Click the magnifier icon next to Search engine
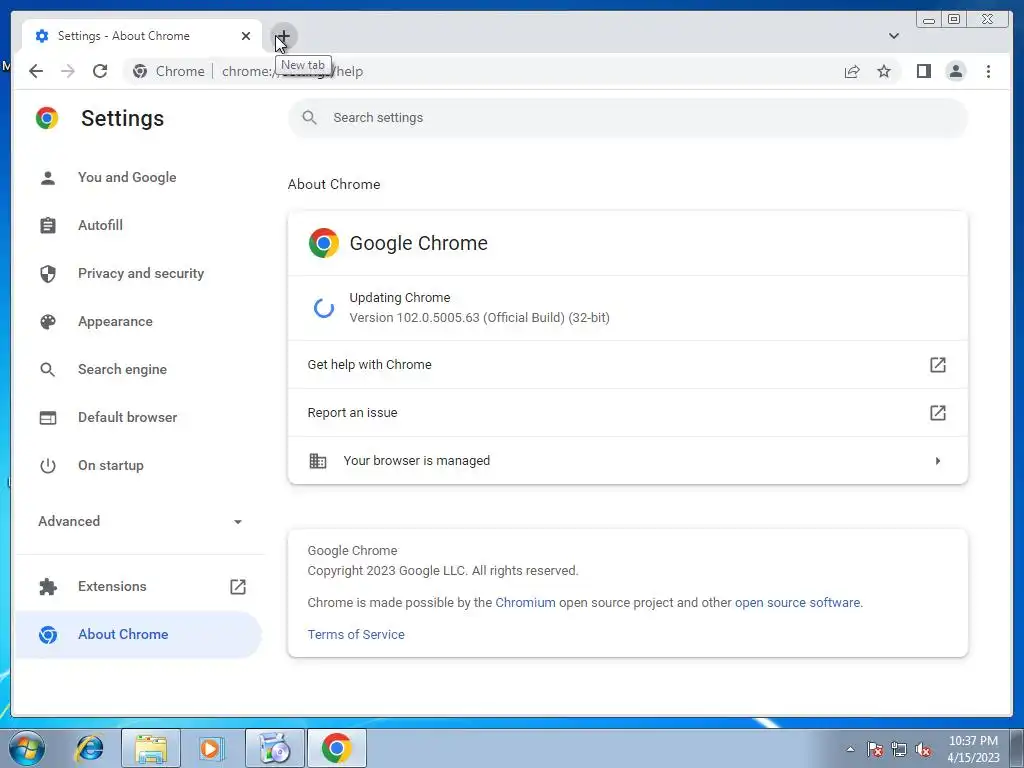This screenshot has height=768, width=1024. [x=48, y=370]
